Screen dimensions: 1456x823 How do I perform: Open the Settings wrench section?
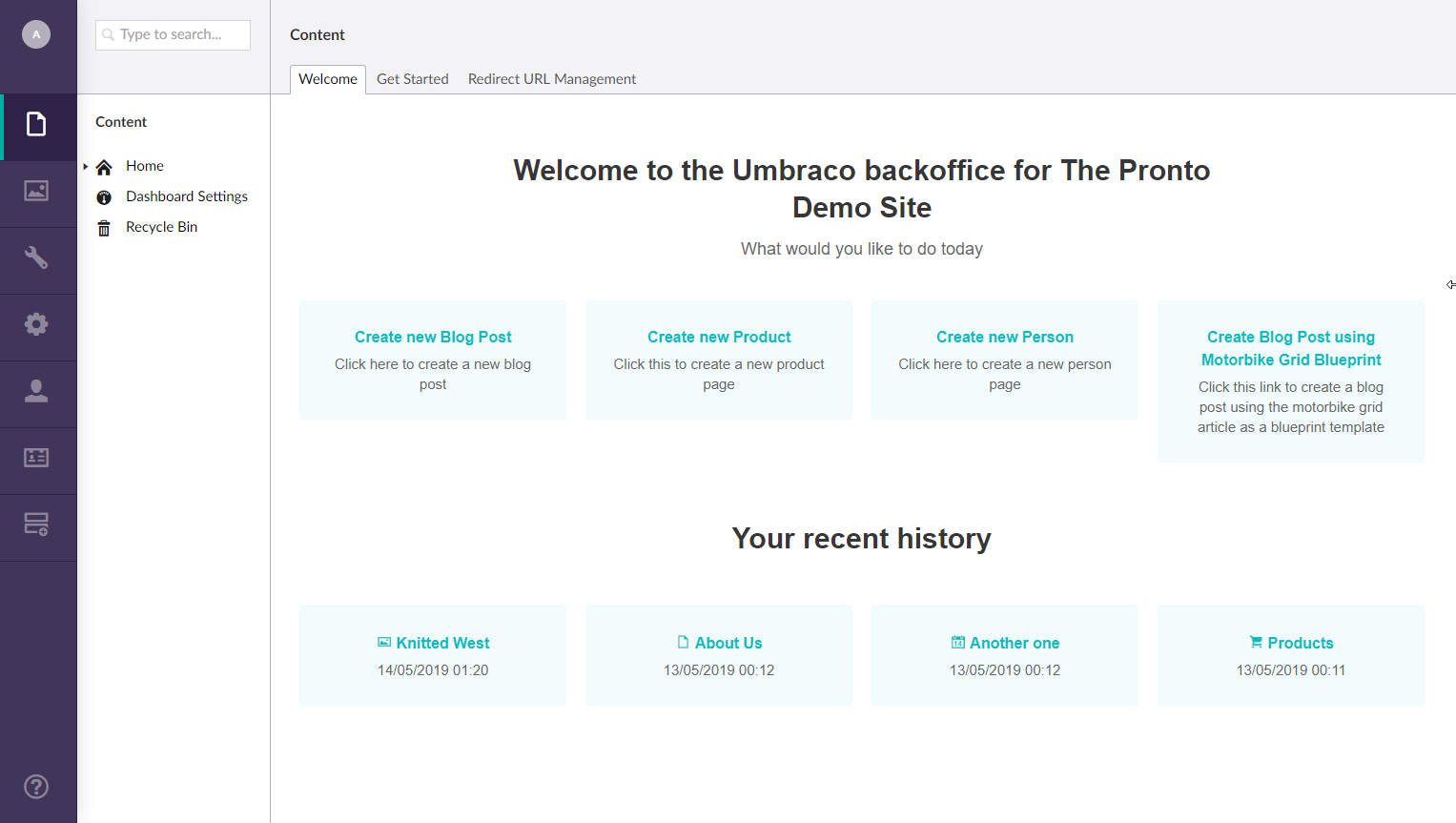(36, 257)
